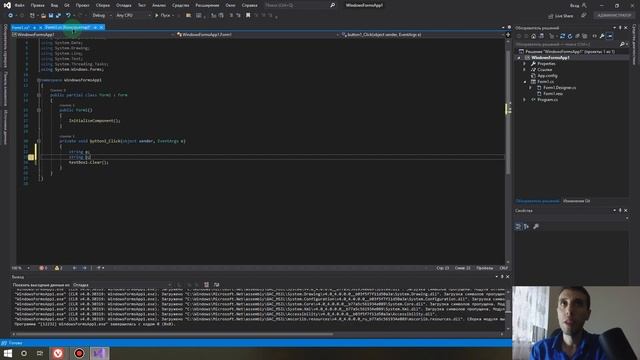This screenshot has width=640, height=360.
Task: Click the View Code icon in Solution Explorer toolbar
Action: pyautogui.click(x=594, y=36)
